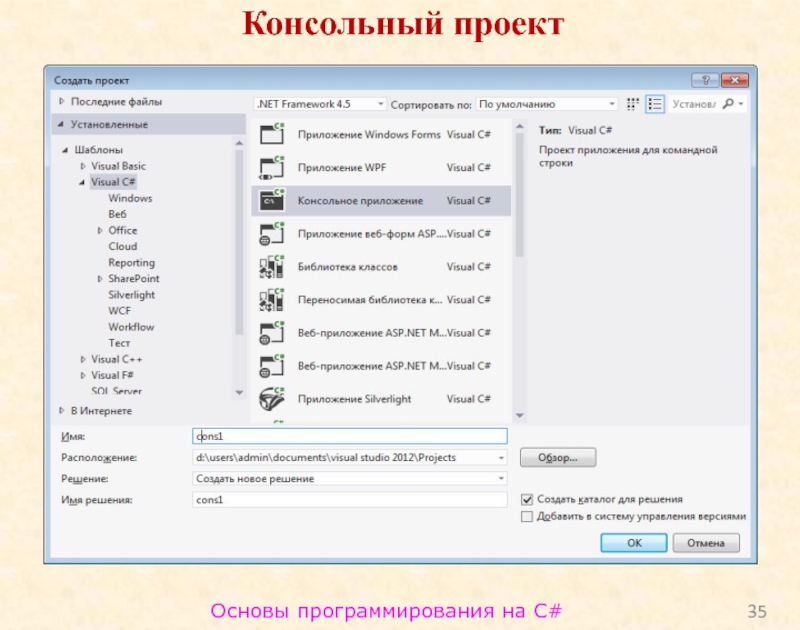Screen dimensions: 800x630
Task: Expand the Visual Basic tree node
Action: tap(82, 166)
